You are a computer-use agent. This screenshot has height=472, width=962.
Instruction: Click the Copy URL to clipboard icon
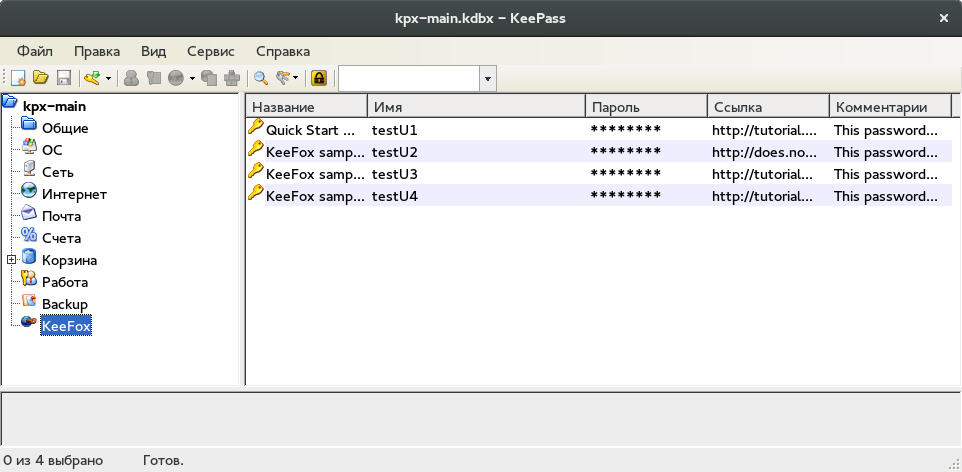tap(209, 78)
